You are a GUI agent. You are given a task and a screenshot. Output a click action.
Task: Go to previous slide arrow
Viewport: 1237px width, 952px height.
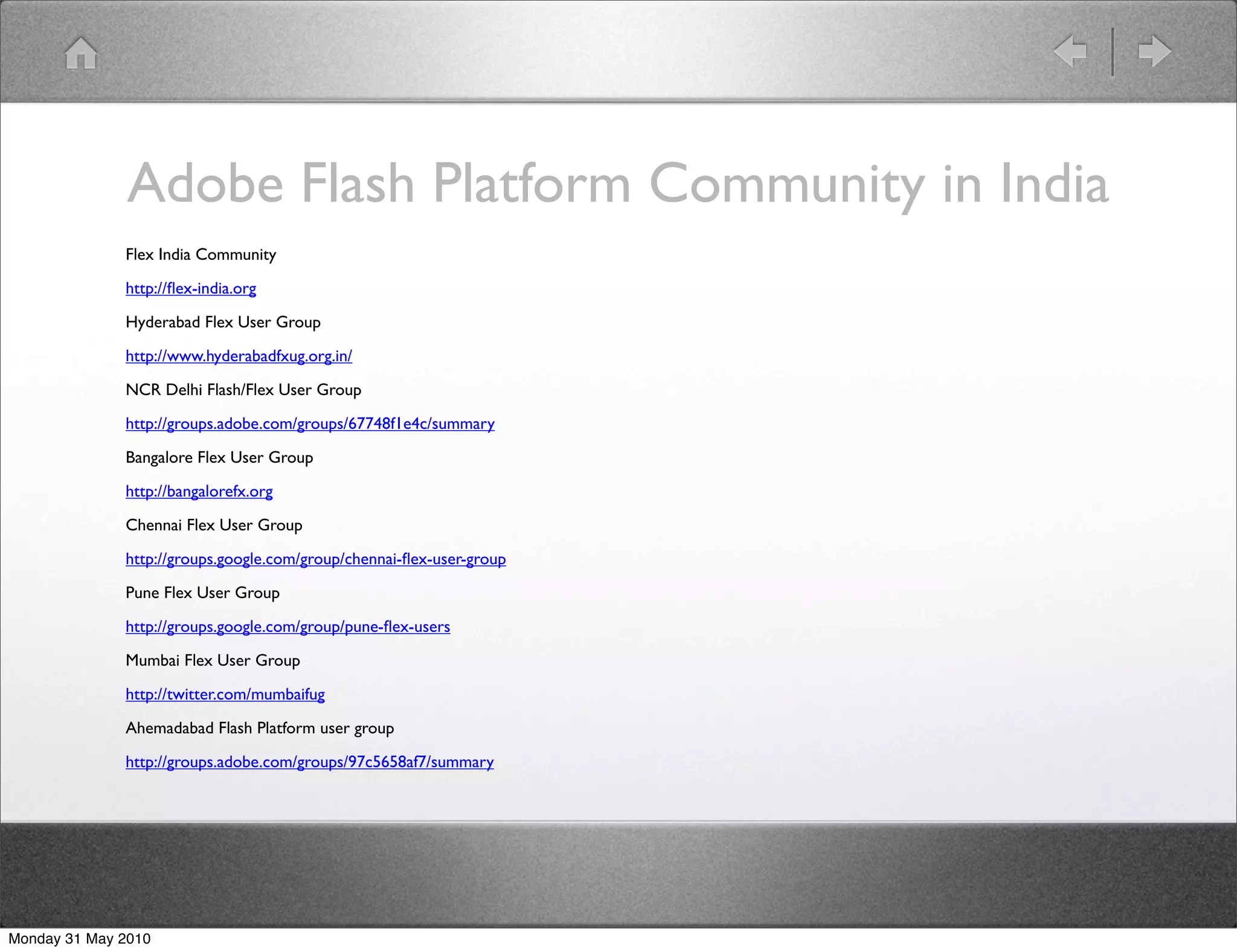[x=1070, y=51]
